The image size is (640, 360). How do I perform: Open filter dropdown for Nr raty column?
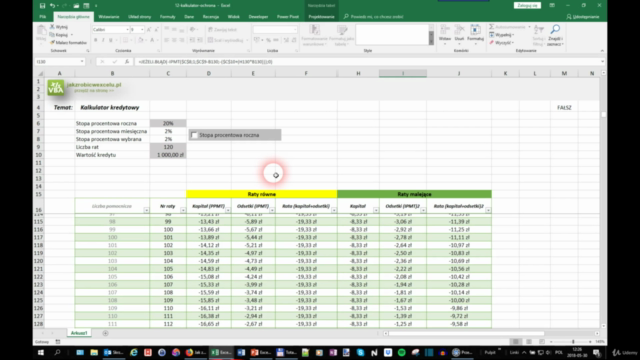click(x=183, y=210)
